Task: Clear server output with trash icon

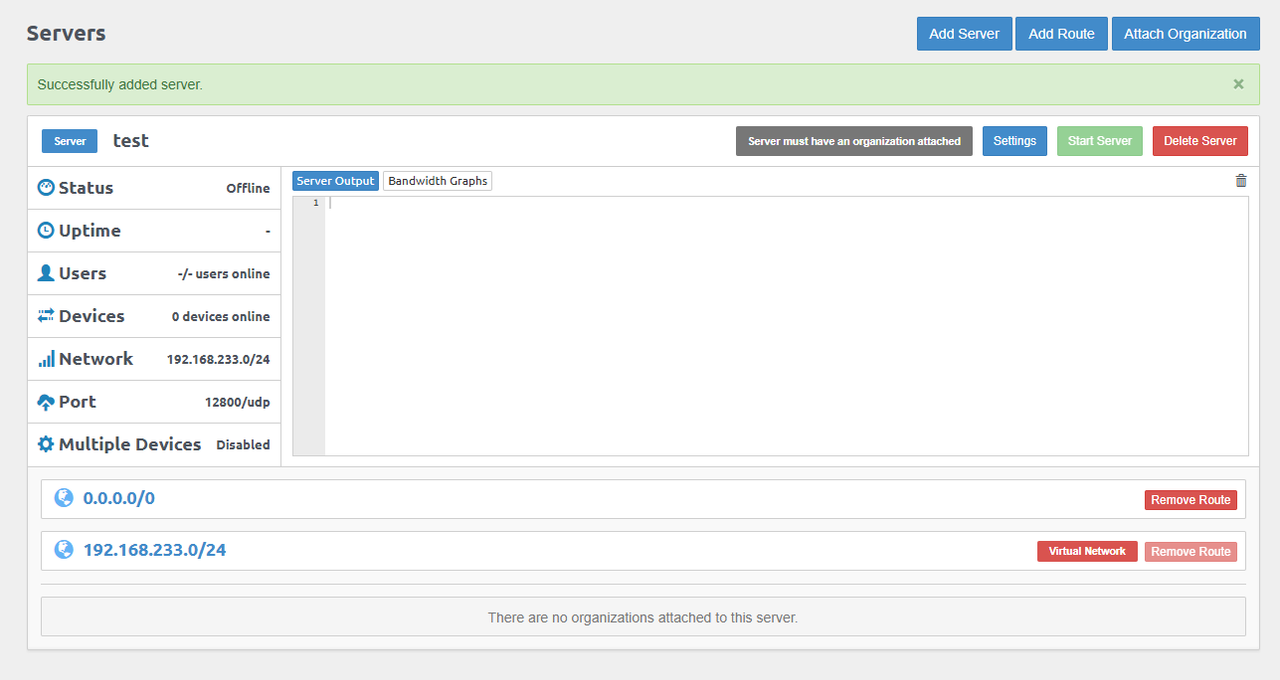Action: click(x=1241, y=181)
